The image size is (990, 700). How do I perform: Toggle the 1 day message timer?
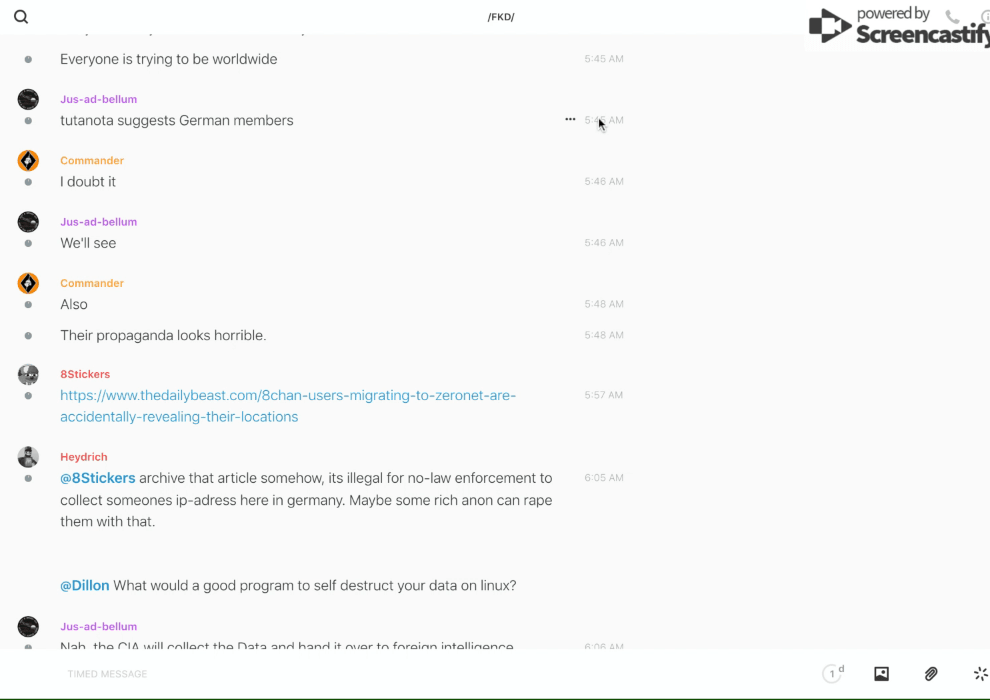click(x=833, y=674)
